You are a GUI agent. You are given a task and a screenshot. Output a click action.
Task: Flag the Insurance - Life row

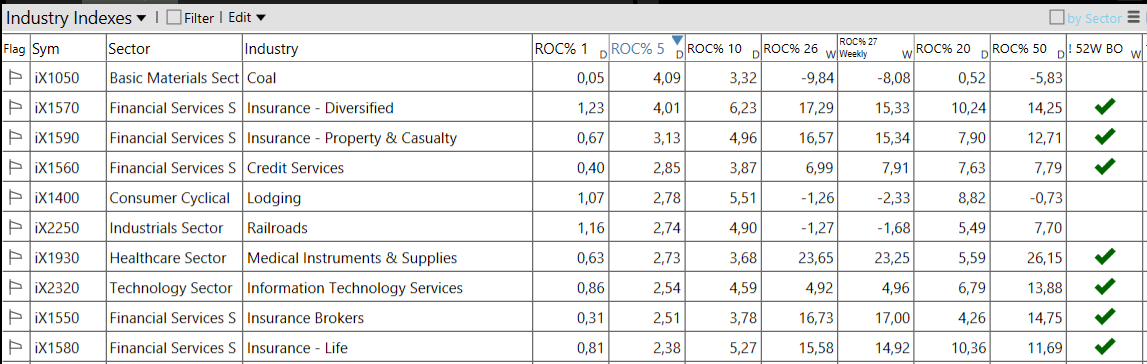15,348
